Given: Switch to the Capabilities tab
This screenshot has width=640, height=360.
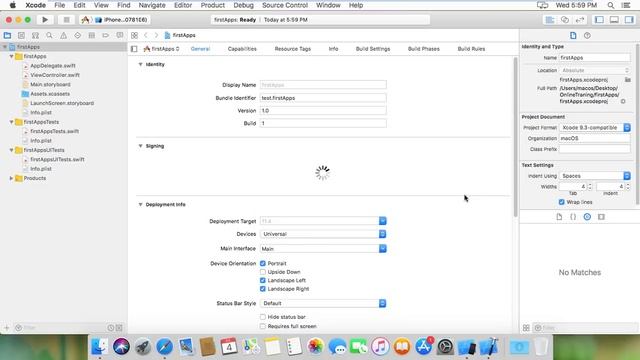Looking at the screenshot, I should click(x=242, y=49).
